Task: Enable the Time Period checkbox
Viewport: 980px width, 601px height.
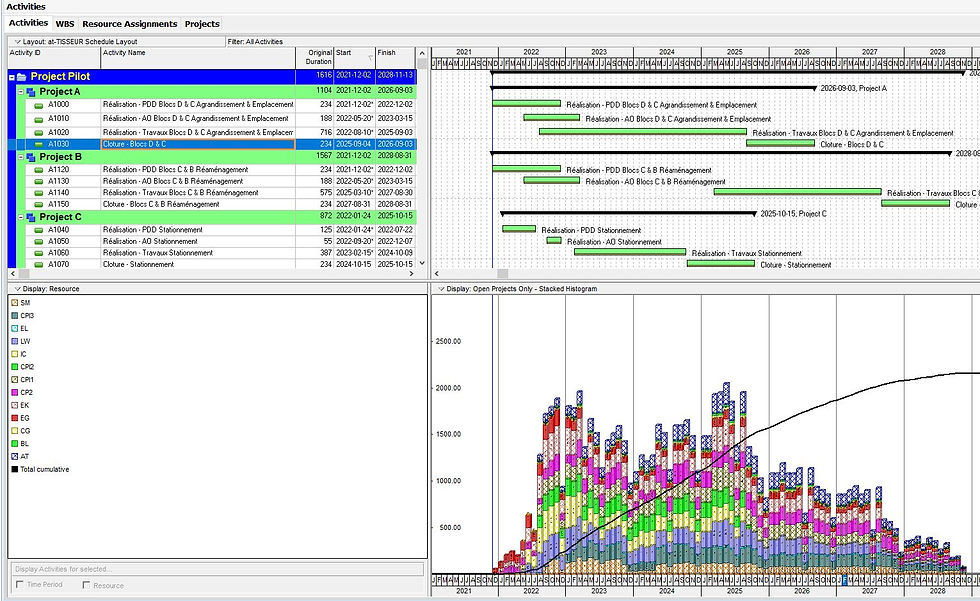Action: tap(20, 584)
